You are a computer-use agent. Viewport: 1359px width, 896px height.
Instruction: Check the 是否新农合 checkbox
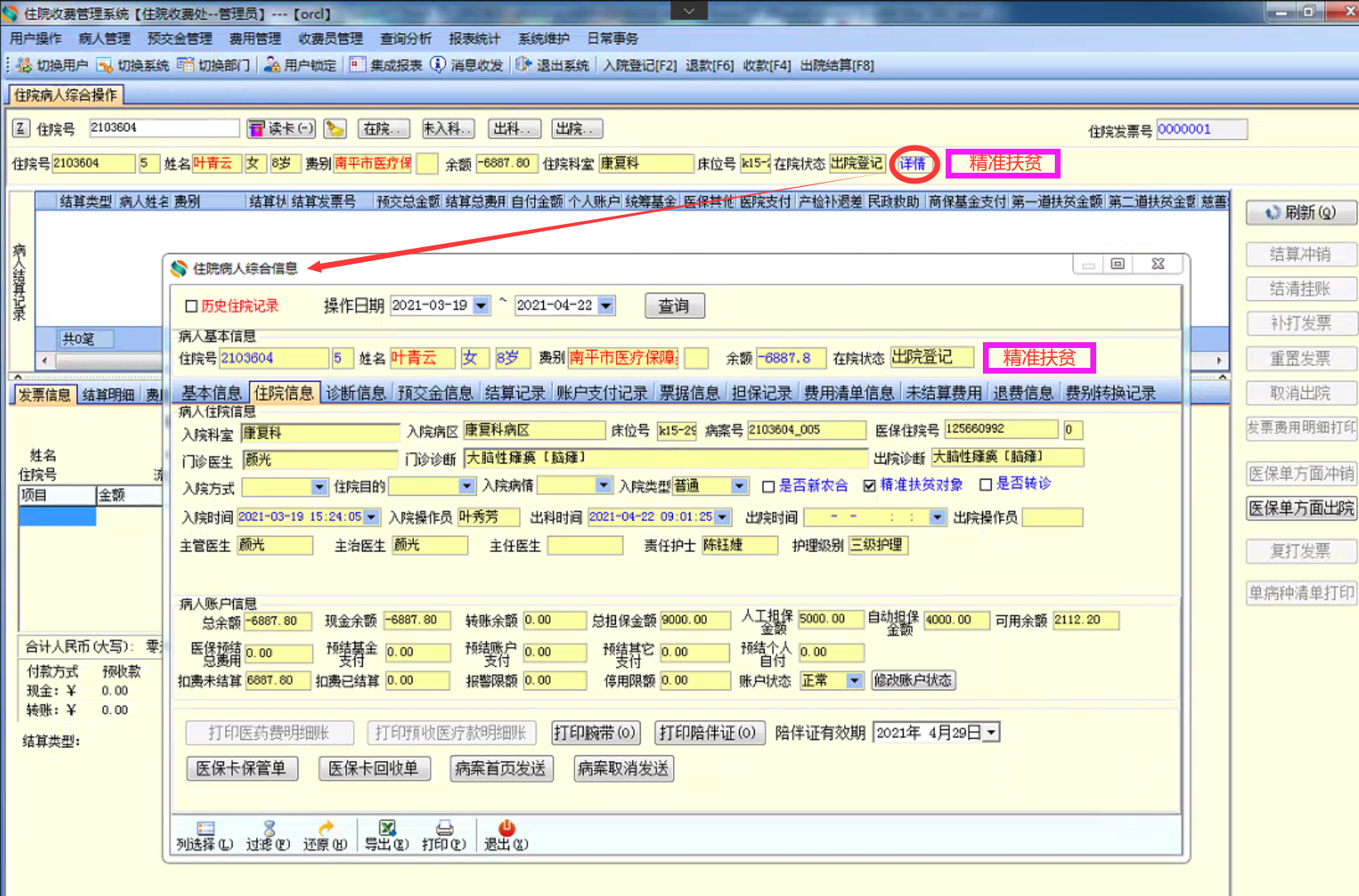(769, 486)
